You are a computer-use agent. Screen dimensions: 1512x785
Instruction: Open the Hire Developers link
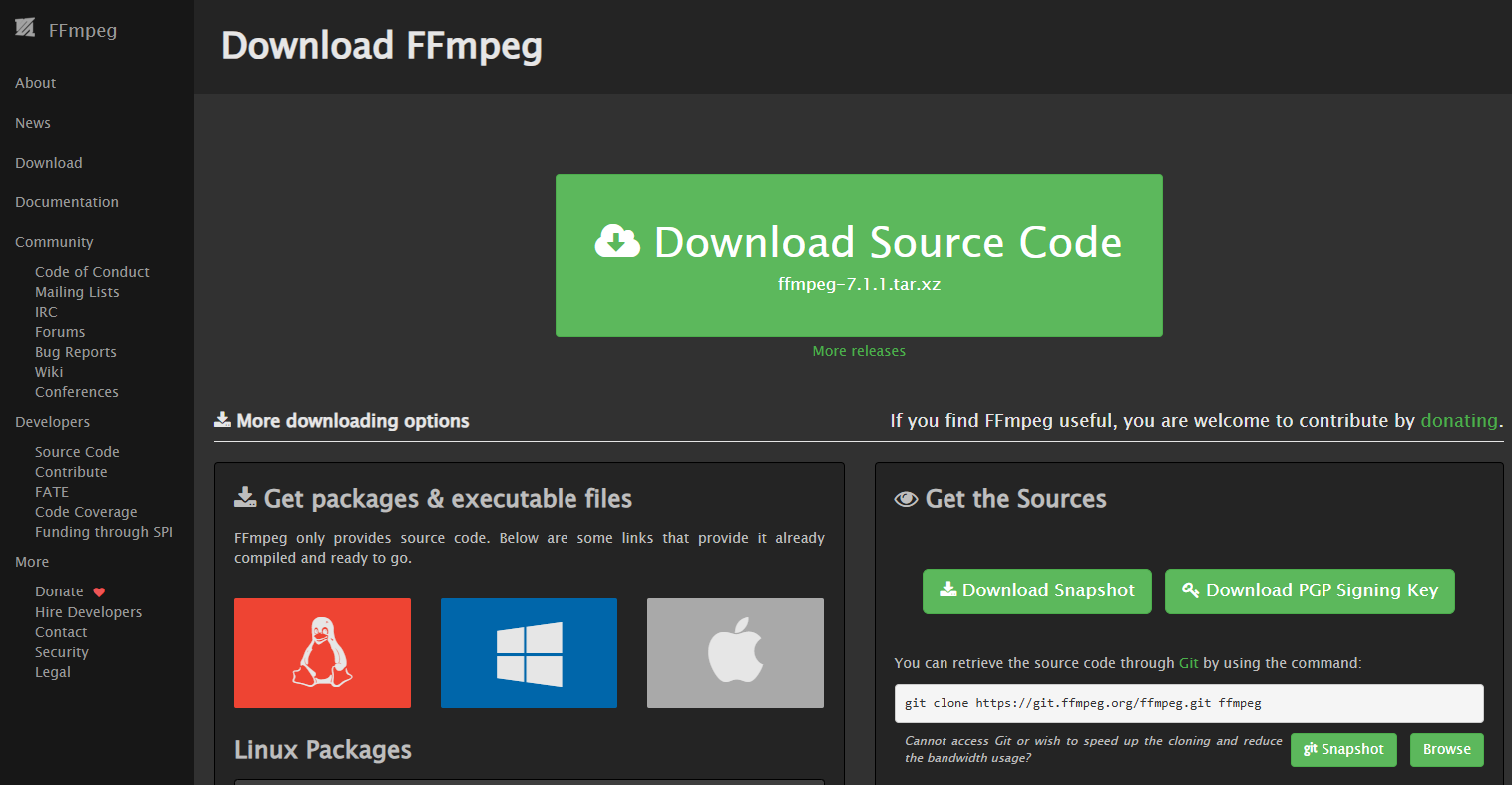[x=89, y=612]
